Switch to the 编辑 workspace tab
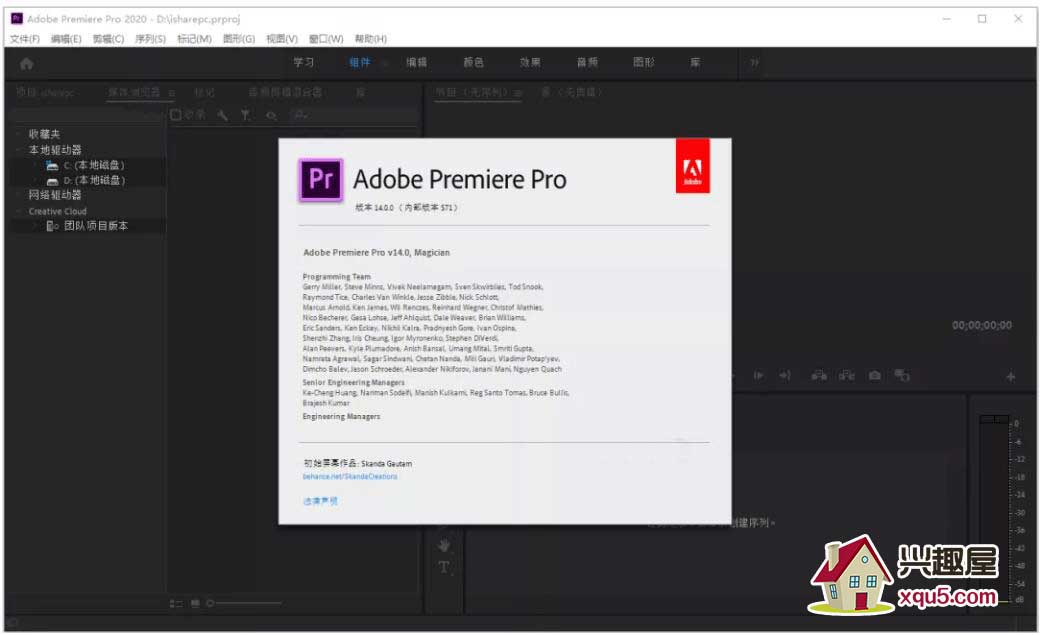1041x635 pixels. point(417,62)
